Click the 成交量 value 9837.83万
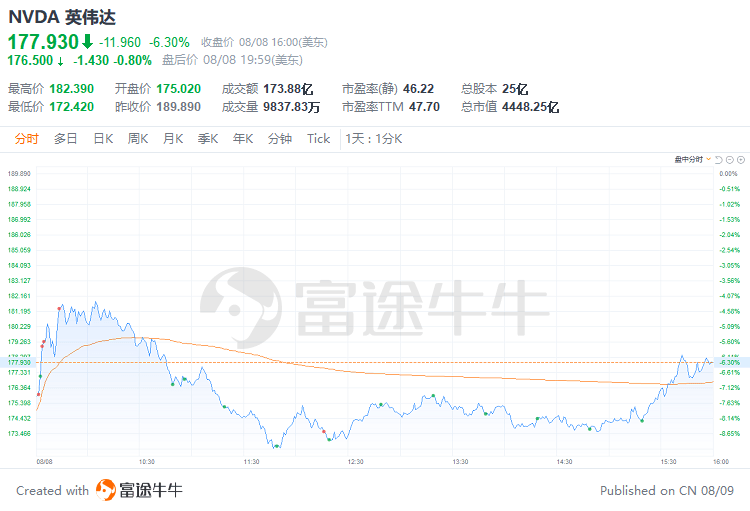Viewport: 750px width, 511px height. (x=291, y=107)
